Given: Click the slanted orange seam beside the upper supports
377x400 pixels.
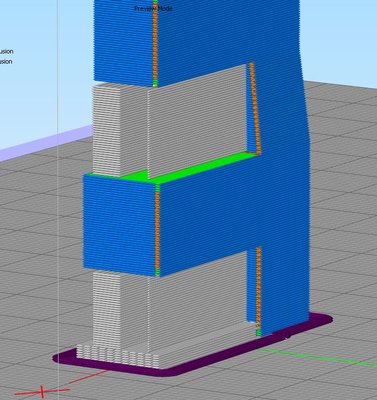Looking at the screenshot, I should click(x=255, y=108).
